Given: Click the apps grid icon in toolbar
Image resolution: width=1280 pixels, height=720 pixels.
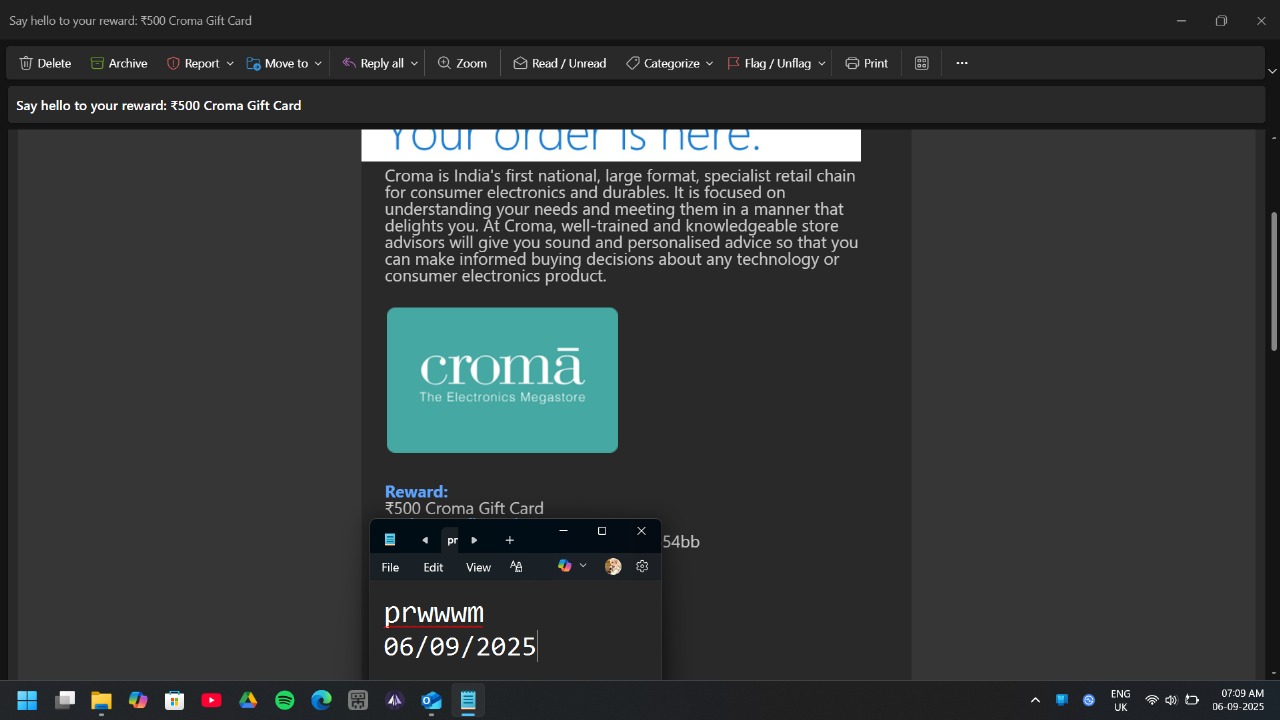Looking at the screenshot, I should click(x=922, y=63).
